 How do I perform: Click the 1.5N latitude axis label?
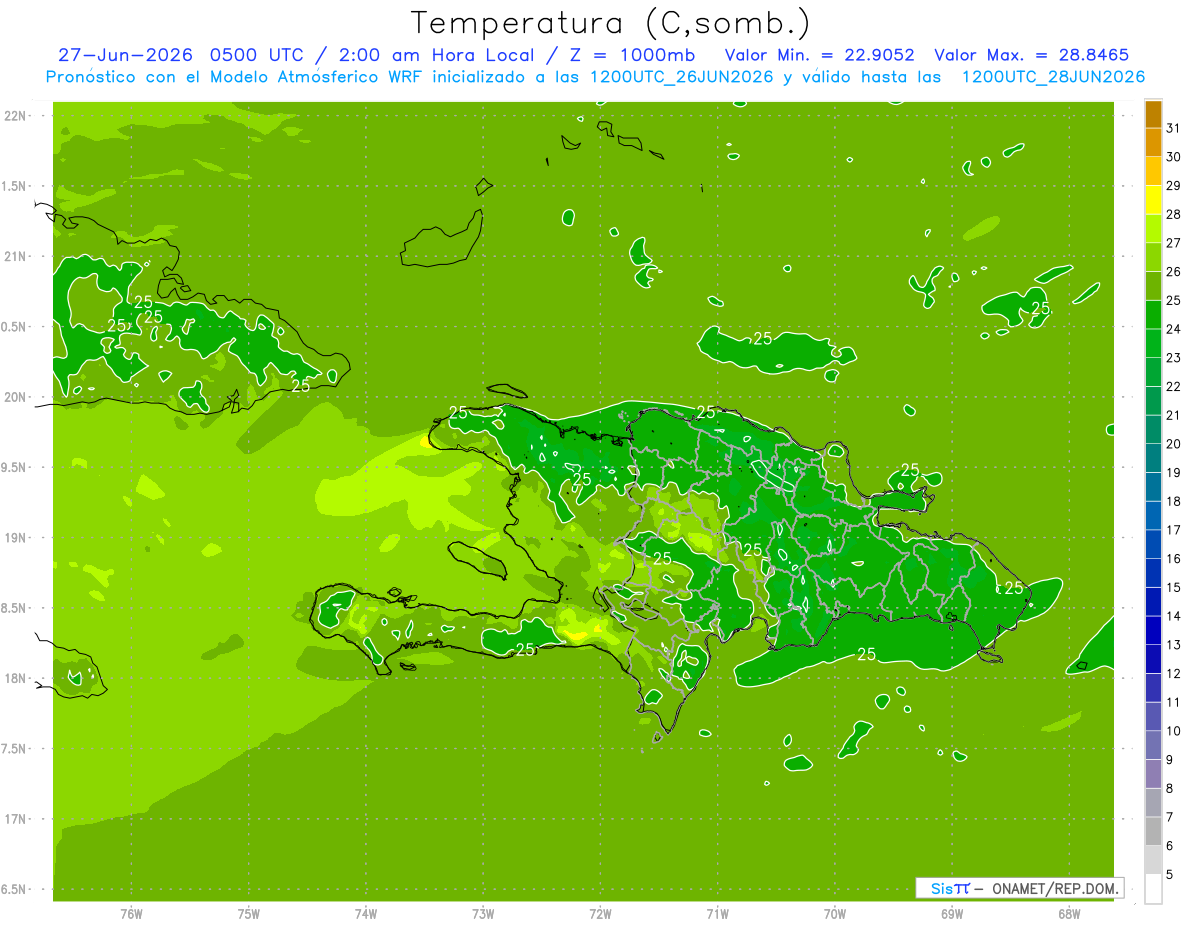click(x=14, y=186)
